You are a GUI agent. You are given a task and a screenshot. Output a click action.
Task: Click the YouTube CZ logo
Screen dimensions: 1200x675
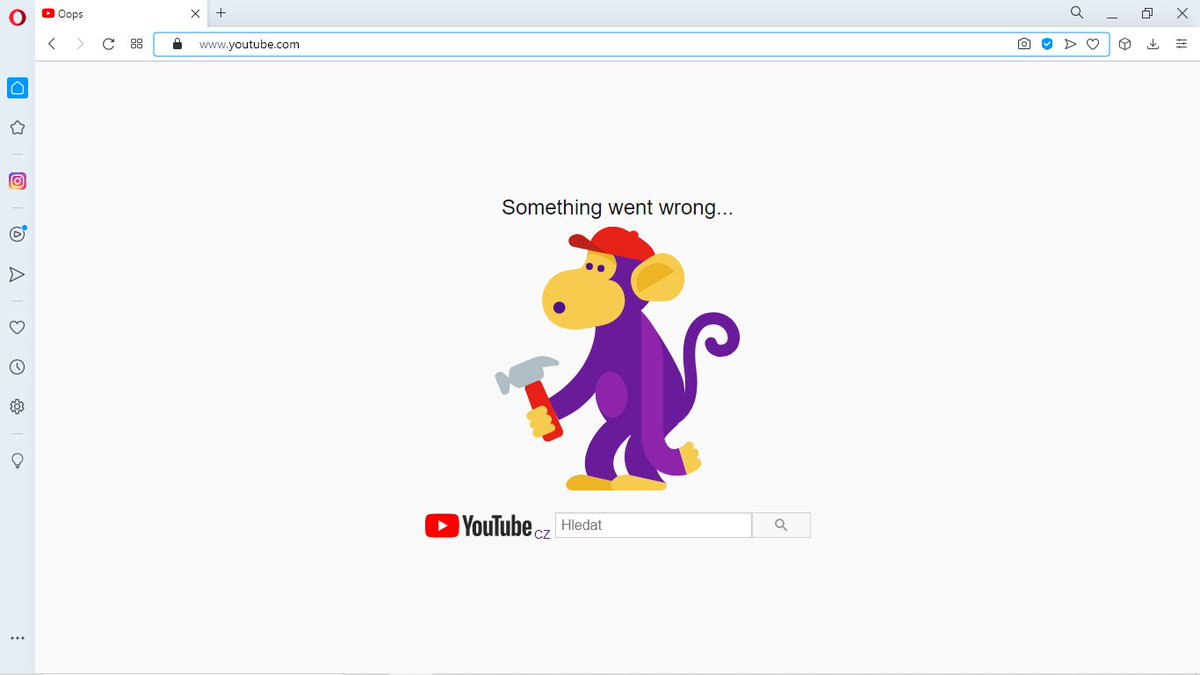coord(488,526)
